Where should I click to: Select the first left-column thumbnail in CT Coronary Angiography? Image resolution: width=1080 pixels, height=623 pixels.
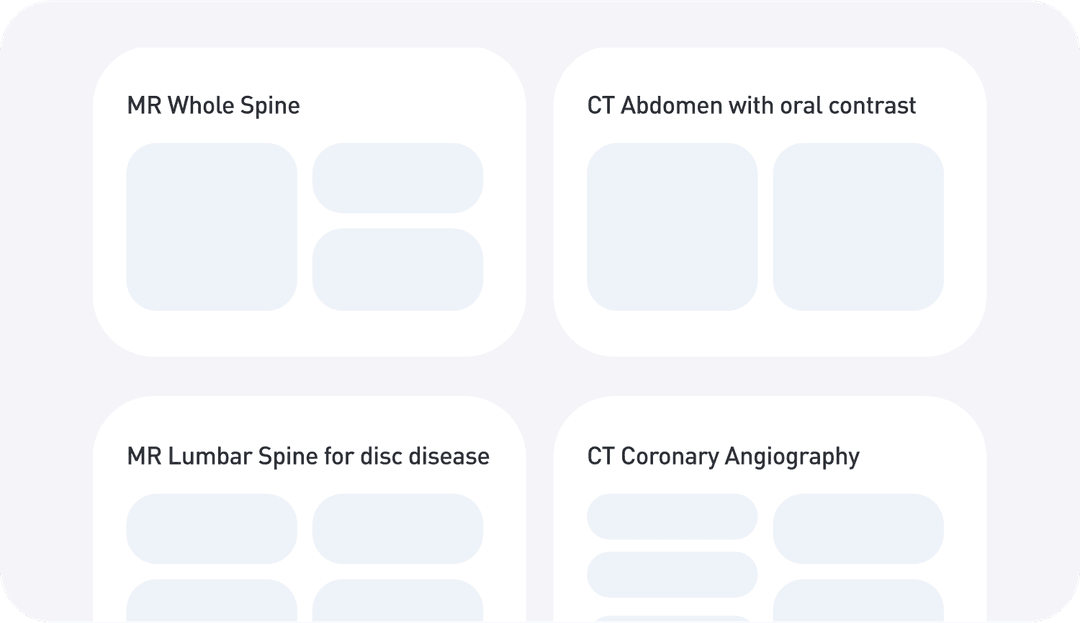pos(672,516)
